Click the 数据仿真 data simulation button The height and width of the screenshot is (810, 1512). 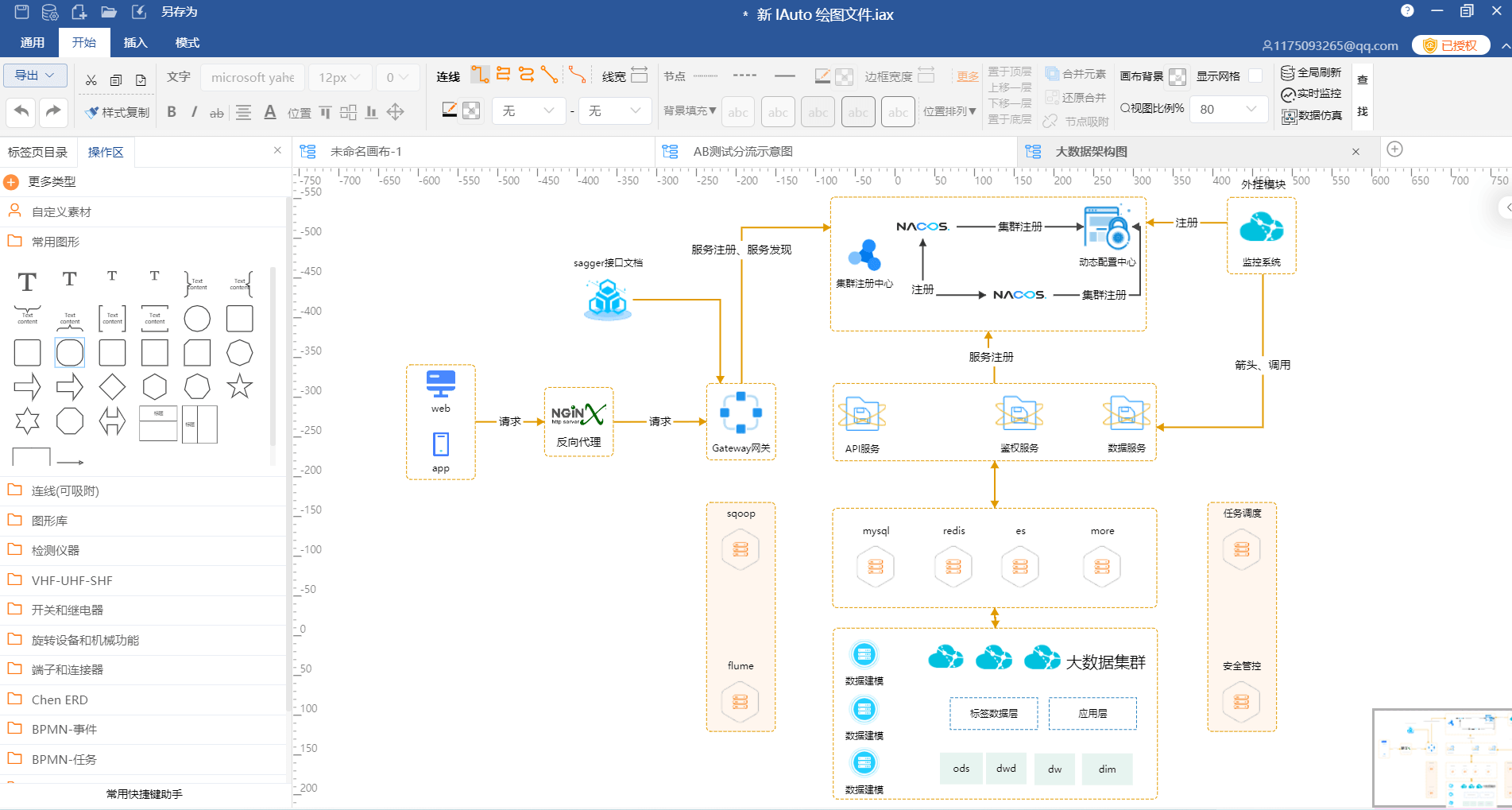(x=1312, y=115)
